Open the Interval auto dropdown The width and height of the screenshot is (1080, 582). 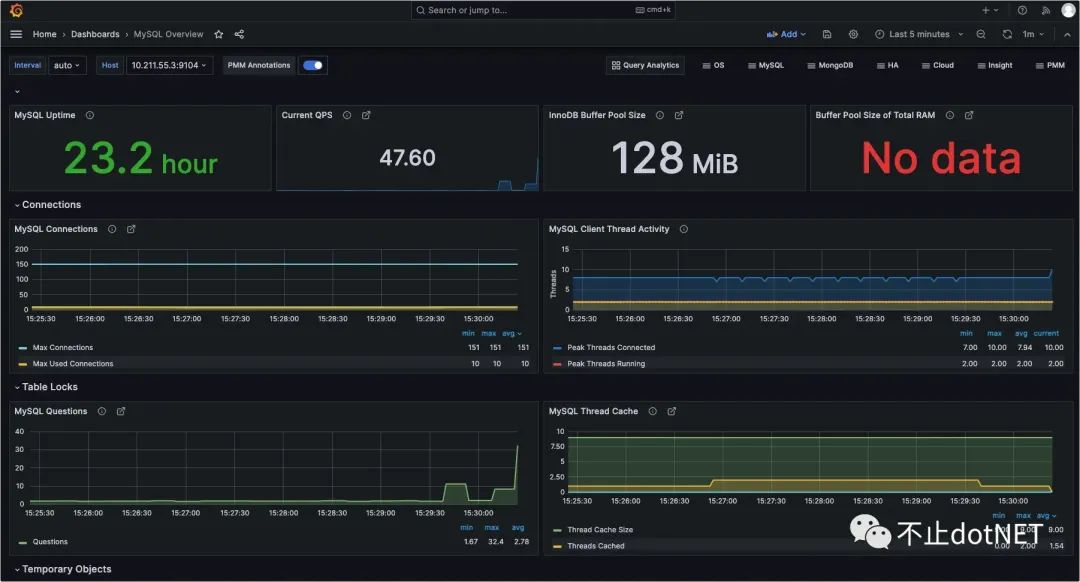[68, 65]
